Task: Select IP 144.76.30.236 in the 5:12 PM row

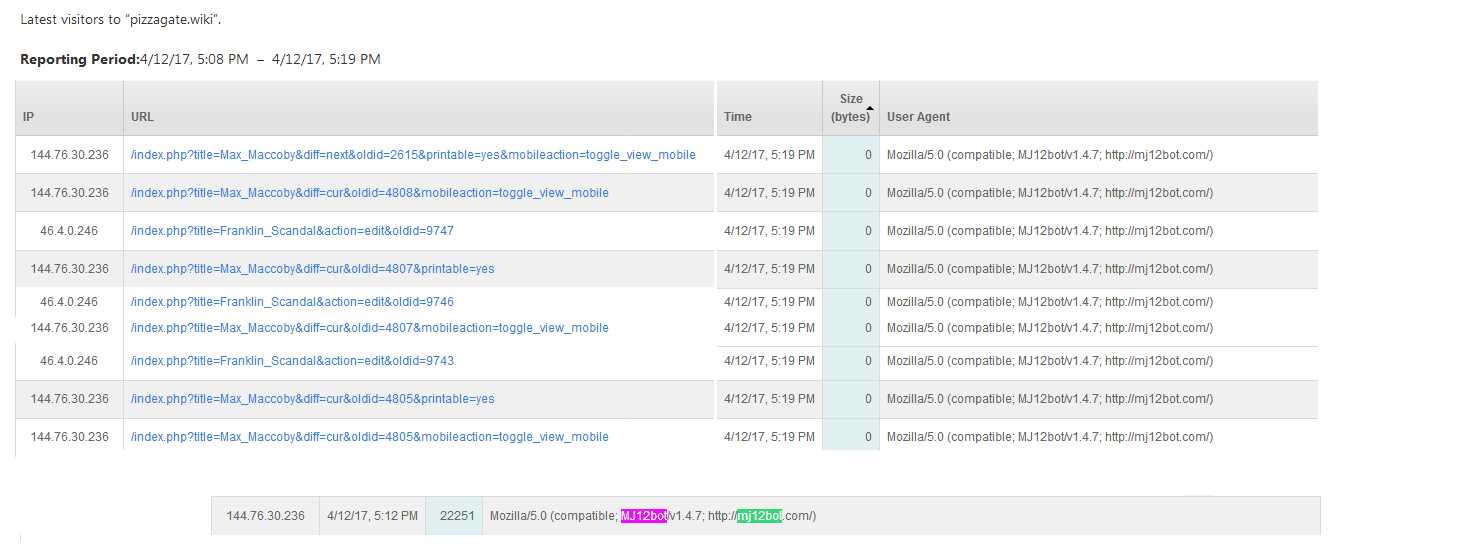Action: 265,516
